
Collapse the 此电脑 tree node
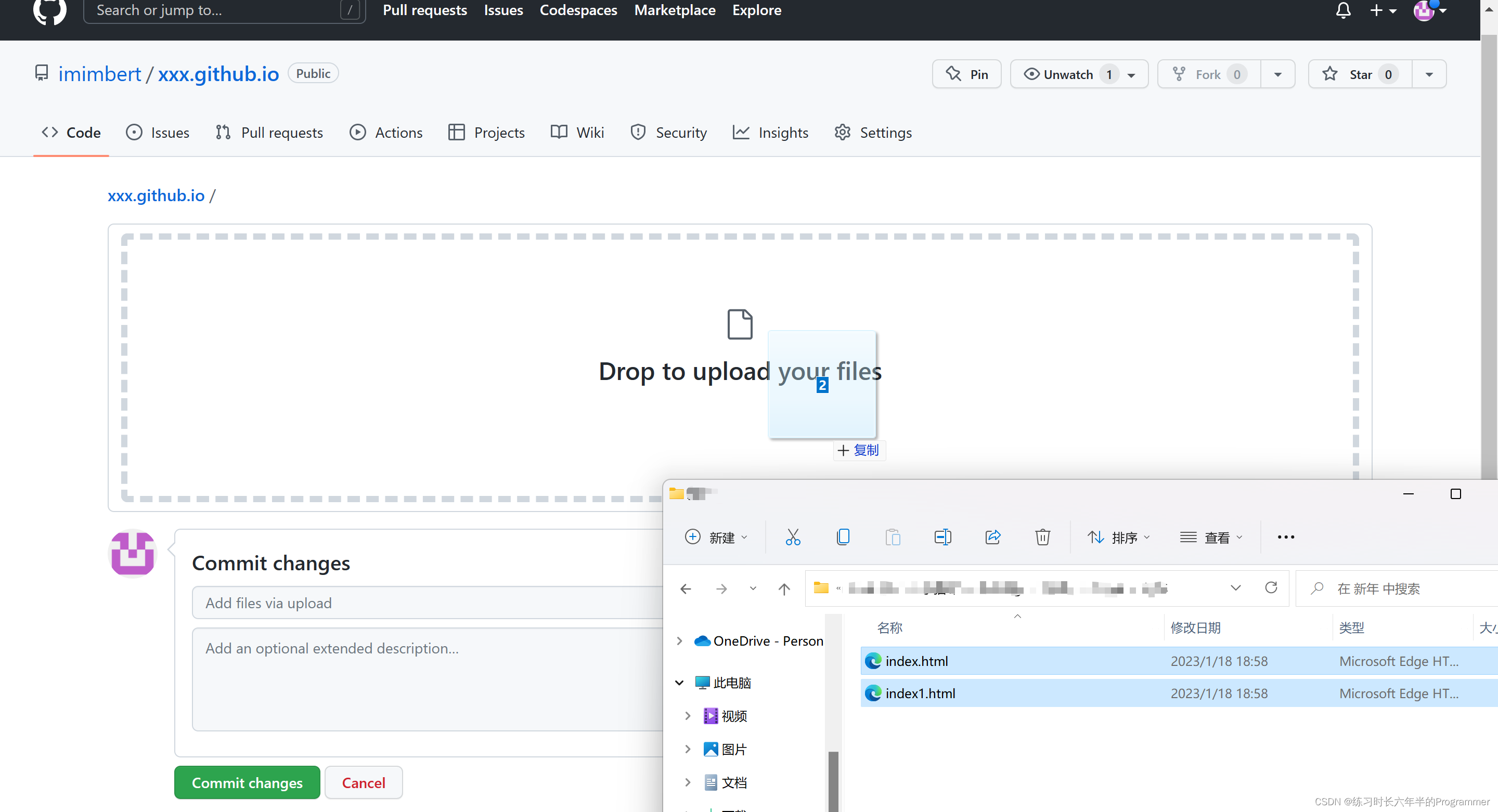point(679,683)
